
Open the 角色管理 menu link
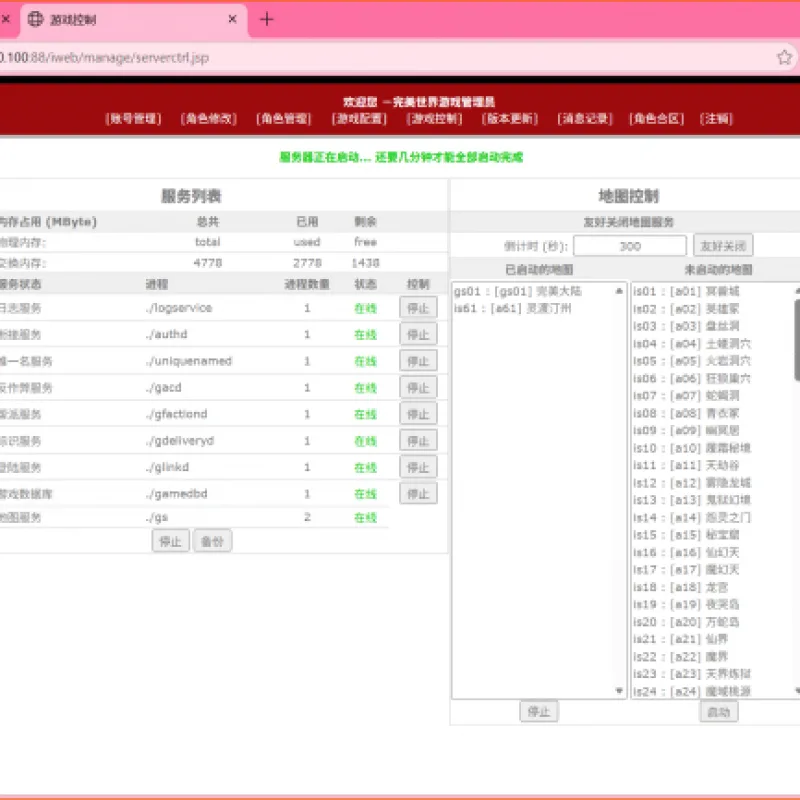coord(284,119)
